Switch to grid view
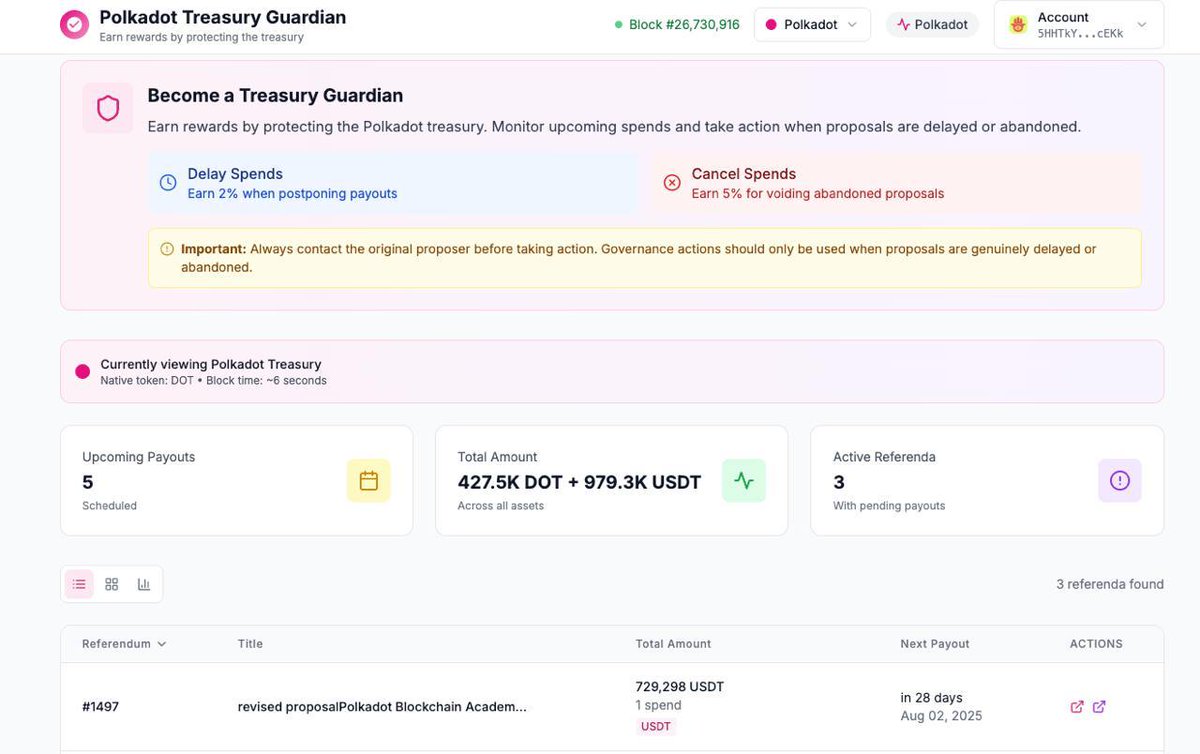 112,584
